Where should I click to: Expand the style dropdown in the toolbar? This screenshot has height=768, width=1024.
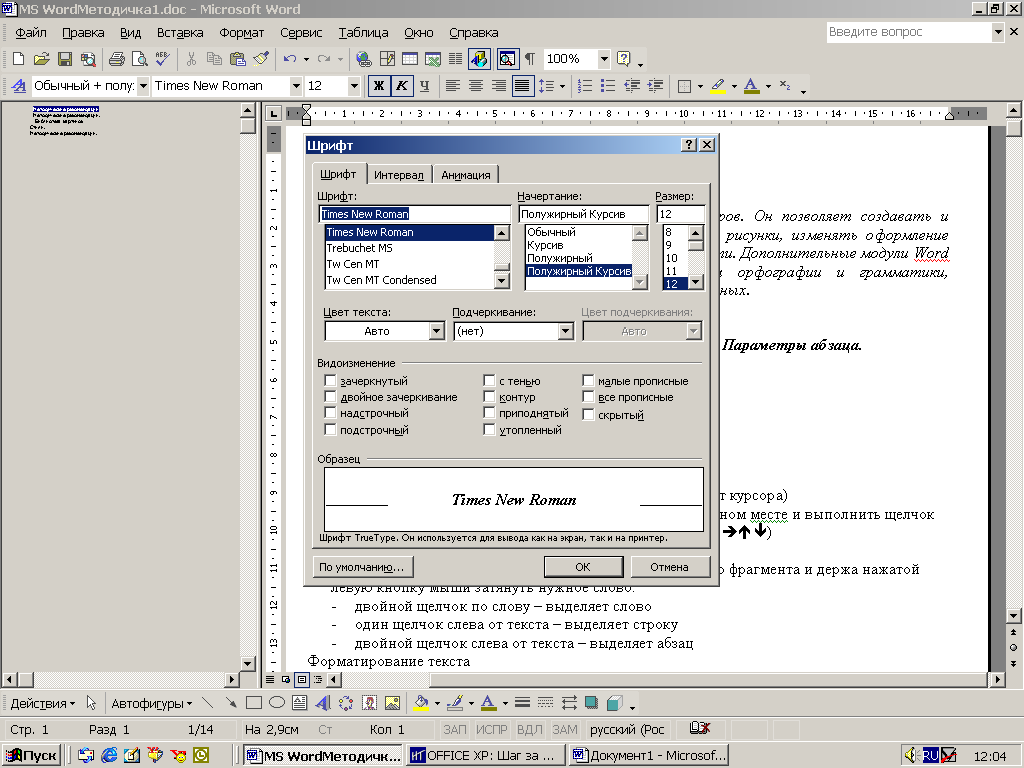143,86
